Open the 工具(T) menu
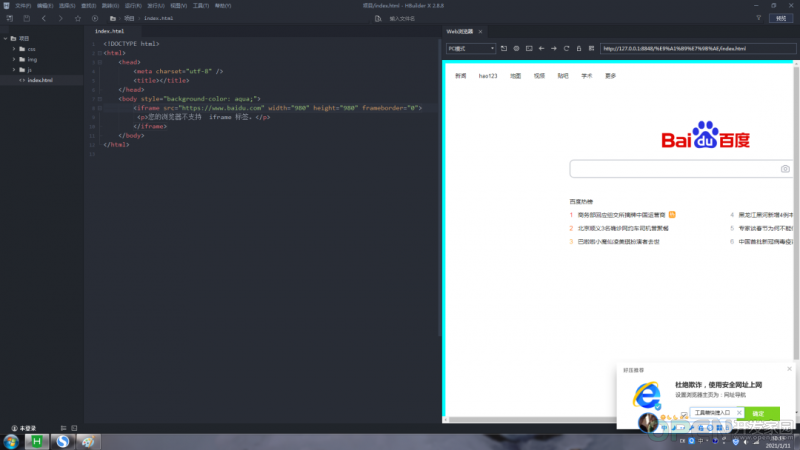 point(201,6)
